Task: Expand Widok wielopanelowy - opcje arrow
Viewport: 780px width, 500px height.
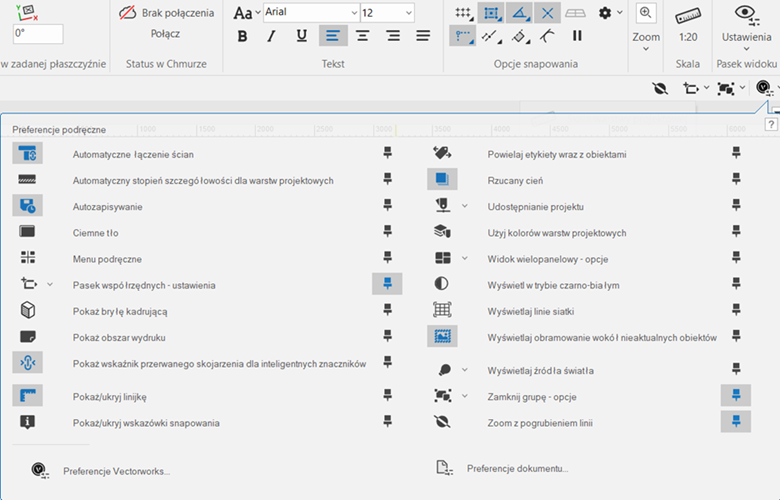Action: point(465,258)
